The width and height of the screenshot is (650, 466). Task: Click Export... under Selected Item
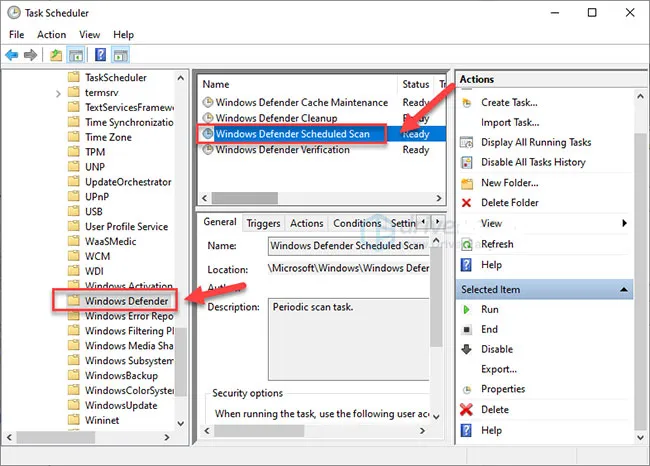(499, 369)
